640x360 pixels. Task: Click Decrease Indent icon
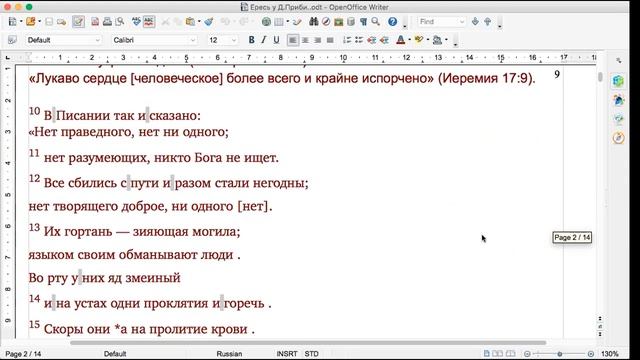click(371, 40)
